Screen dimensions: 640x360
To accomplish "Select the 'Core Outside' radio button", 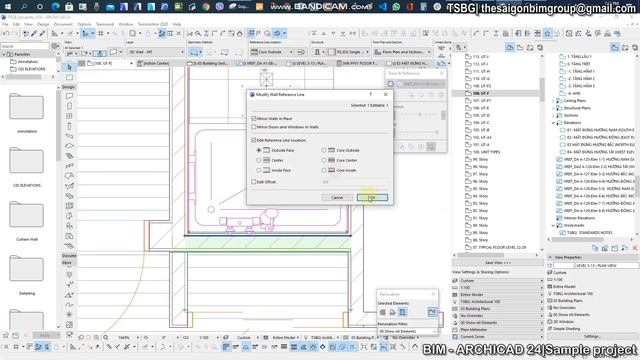I will pos(324,150).
